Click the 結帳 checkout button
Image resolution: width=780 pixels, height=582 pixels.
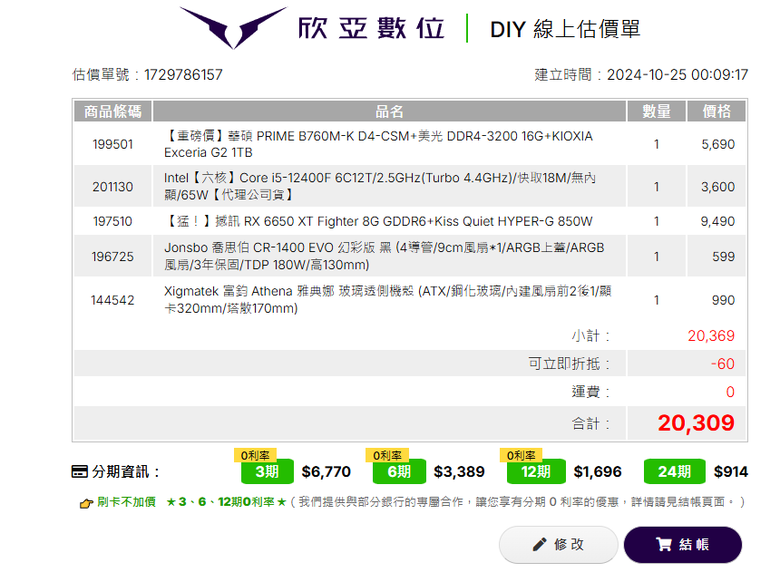[682, 545]
